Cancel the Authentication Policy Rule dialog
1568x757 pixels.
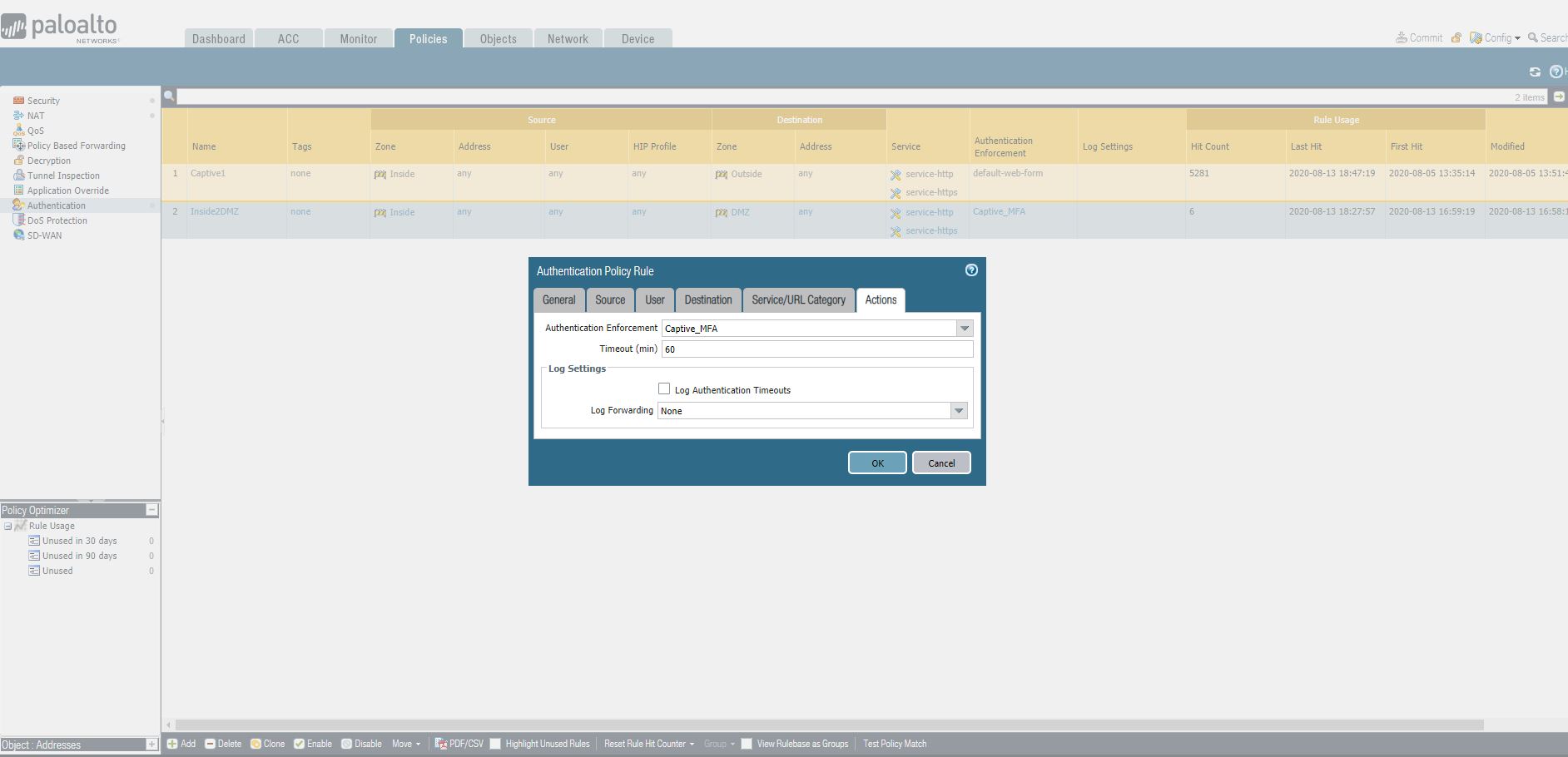click(941, 463)
